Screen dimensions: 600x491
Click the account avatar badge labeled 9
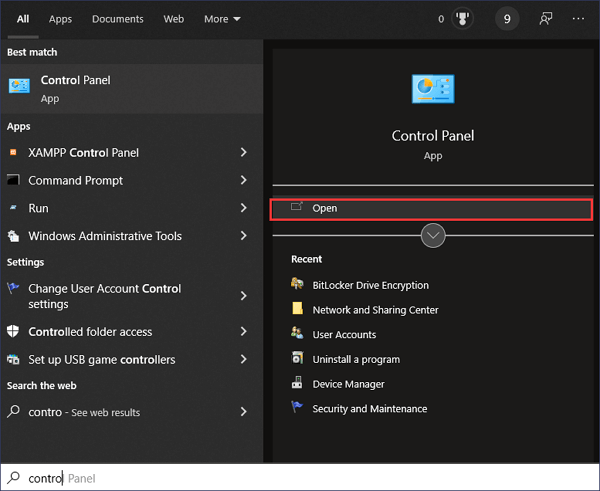pos(507,19)
